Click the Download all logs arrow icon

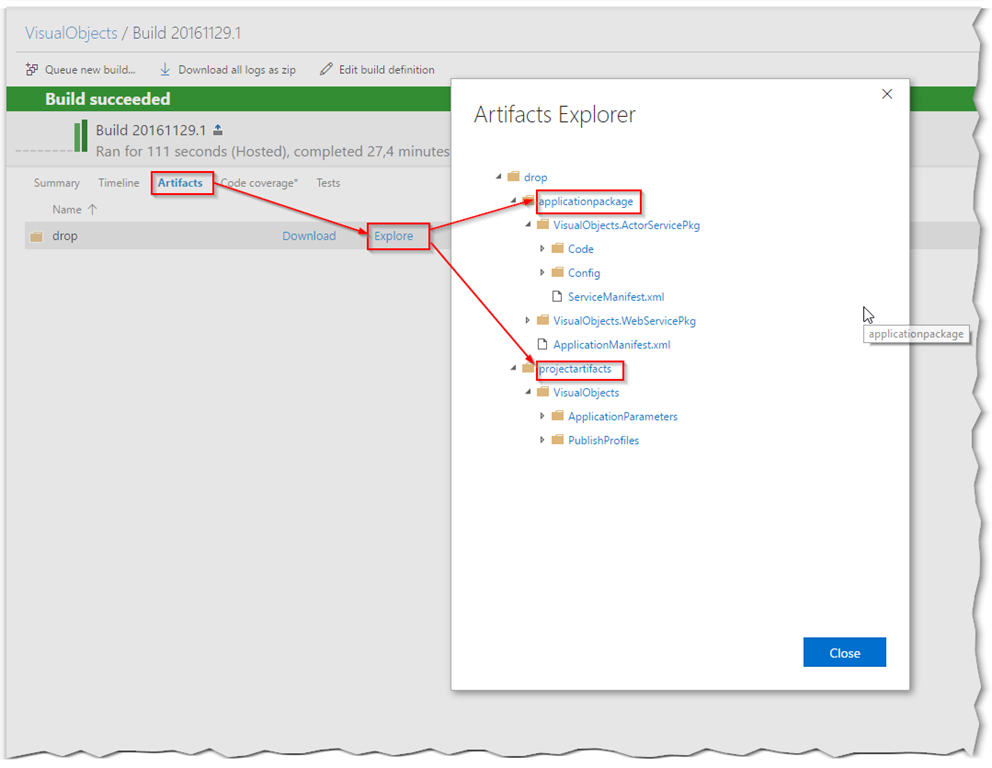coord(165,70)
